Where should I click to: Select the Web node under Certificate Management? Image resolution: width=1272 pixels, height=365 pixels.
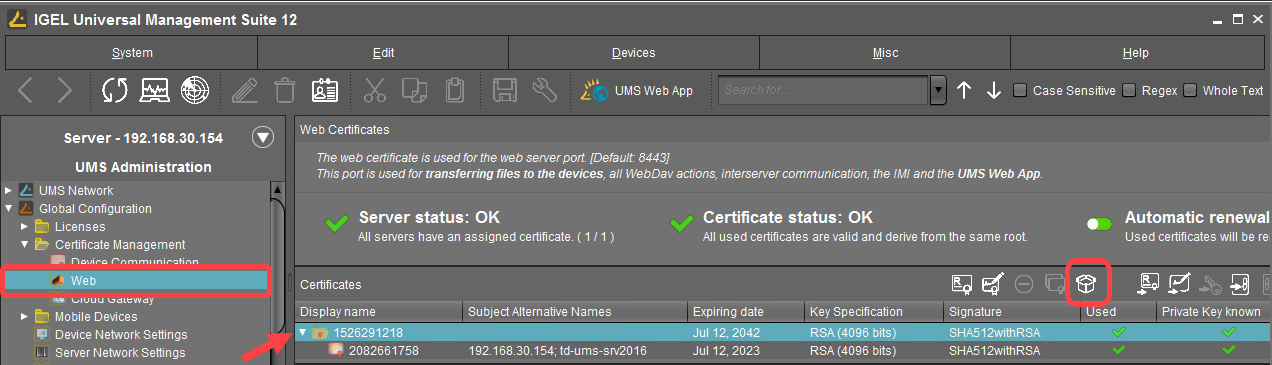[84, 281]
